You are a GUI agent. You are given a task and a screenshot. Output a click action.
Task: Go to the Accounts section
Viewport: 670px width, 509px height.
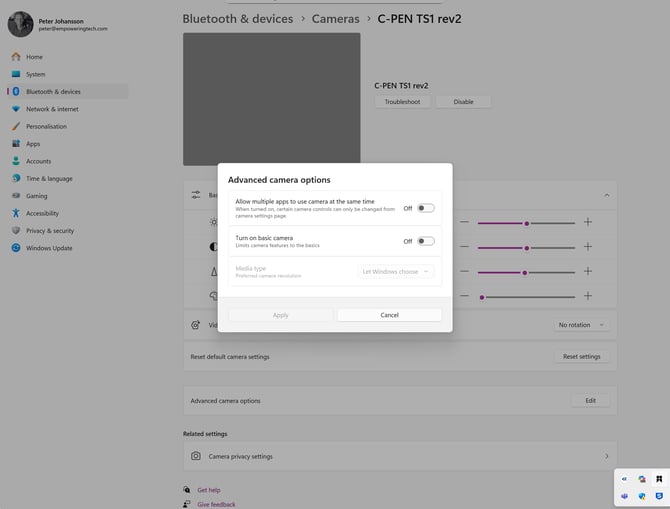(x=38, y=161)
